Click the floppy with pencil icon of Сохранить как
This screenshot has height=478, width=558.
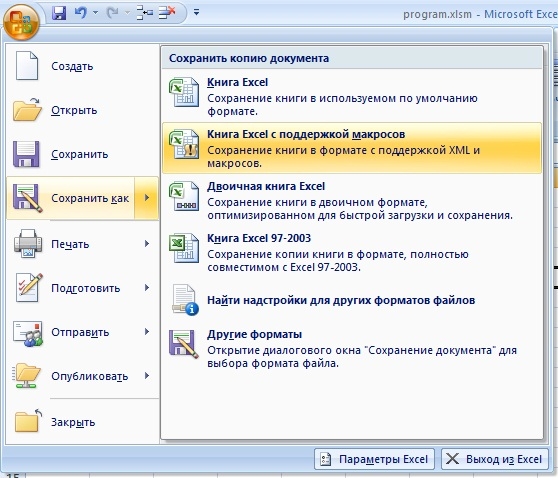click(27, 198)
